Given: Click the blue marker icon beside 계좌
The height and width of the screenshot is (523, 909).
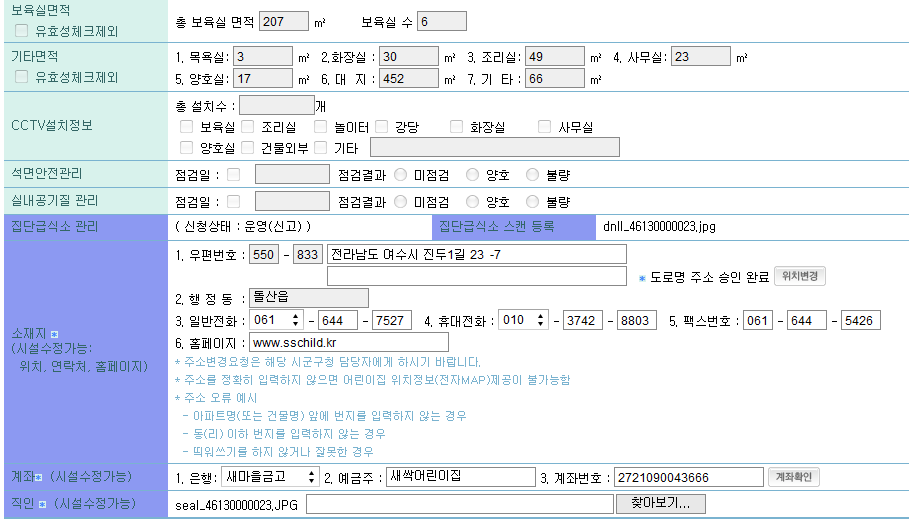Looking at the screenshot, I should 38,477.
